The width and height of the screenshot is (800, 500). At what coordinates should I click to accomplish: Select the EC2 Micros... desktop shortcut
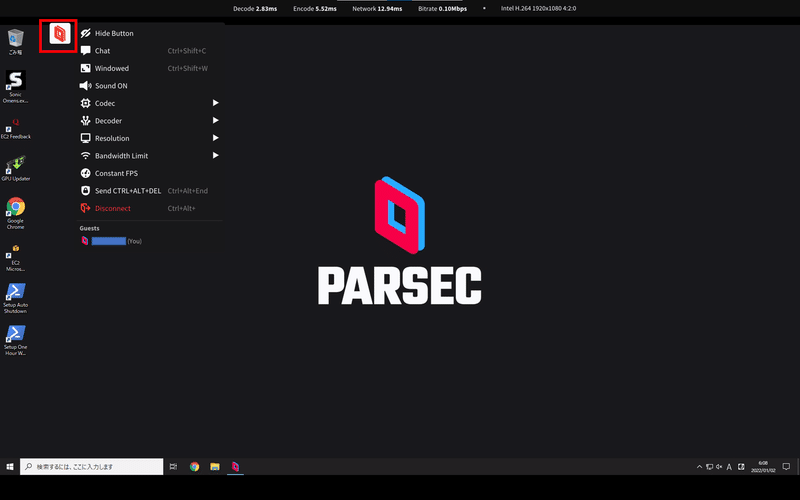[15, 258]
